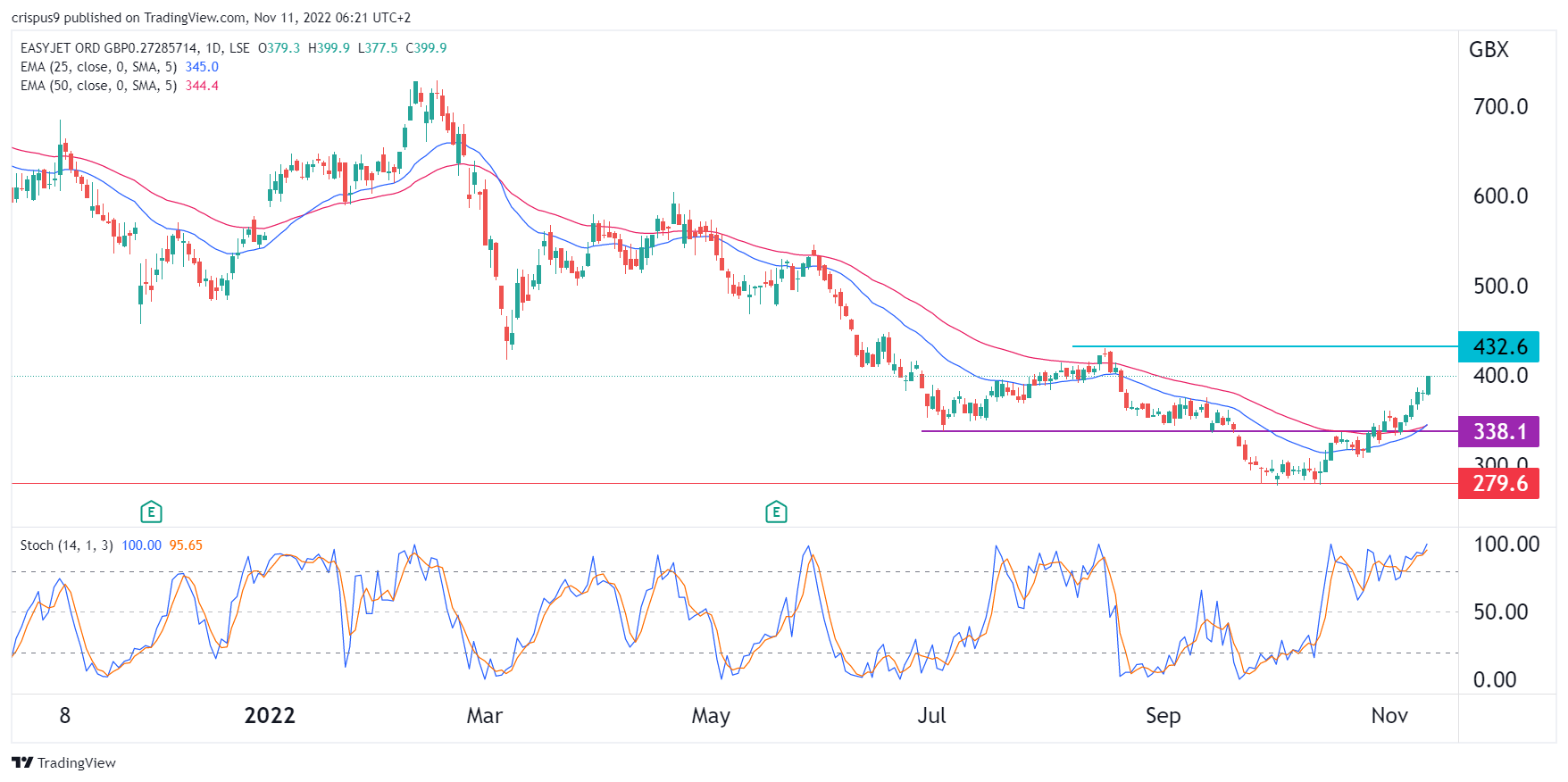Viewport: 1568px width, 782px height.
Task: Open the GBX currency selector
Action: [1489, 50]
